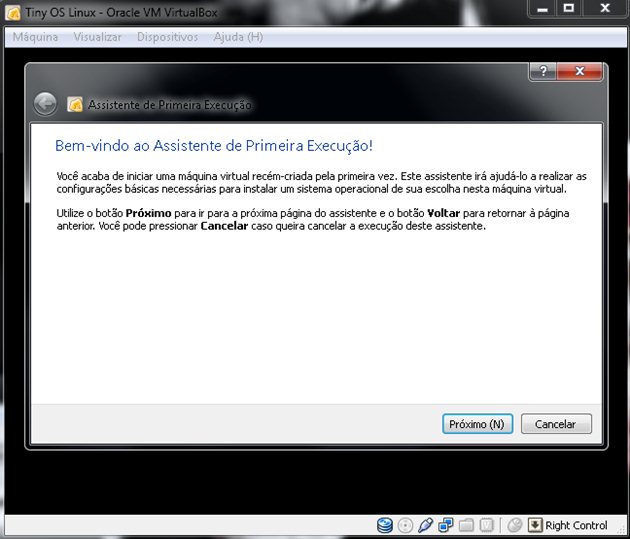Click the mouse integration status icon
Screen dimensions: 630x539
click(514, 525)
